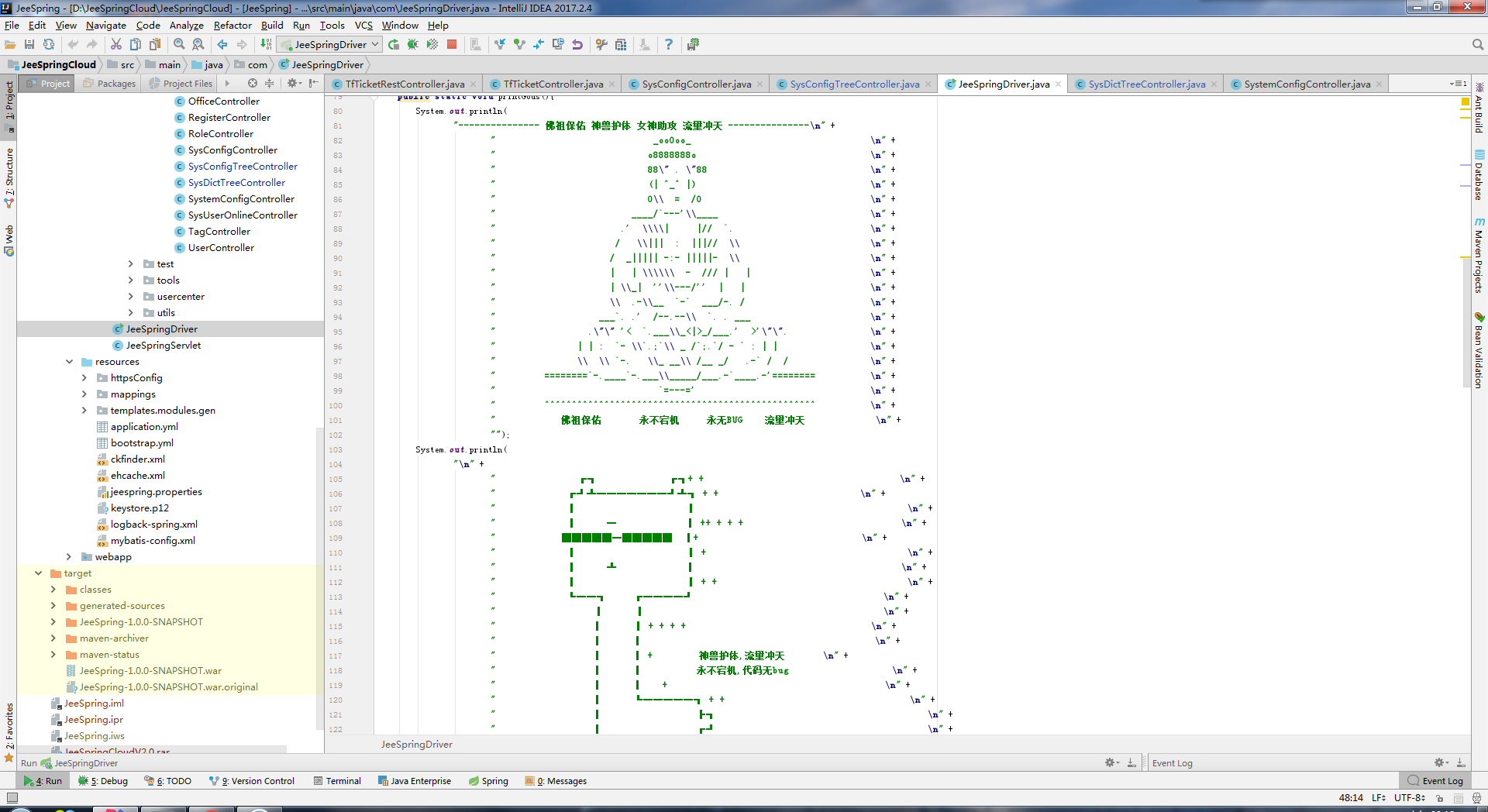
Task: Click the Debug bug icon in toolbar
Action: [x=412, y=45]
